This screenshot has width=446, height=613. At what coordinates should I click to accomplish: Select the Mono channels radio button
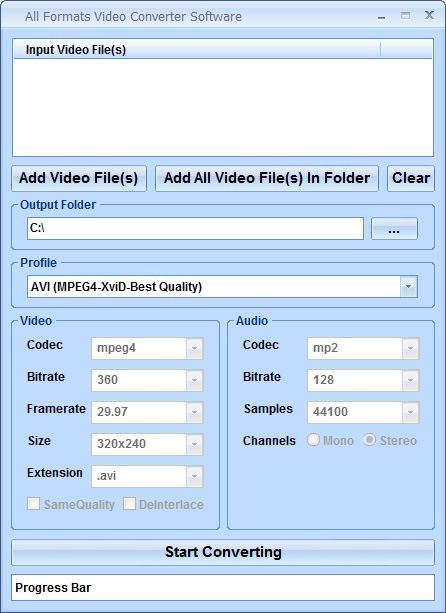pos(313,440)
